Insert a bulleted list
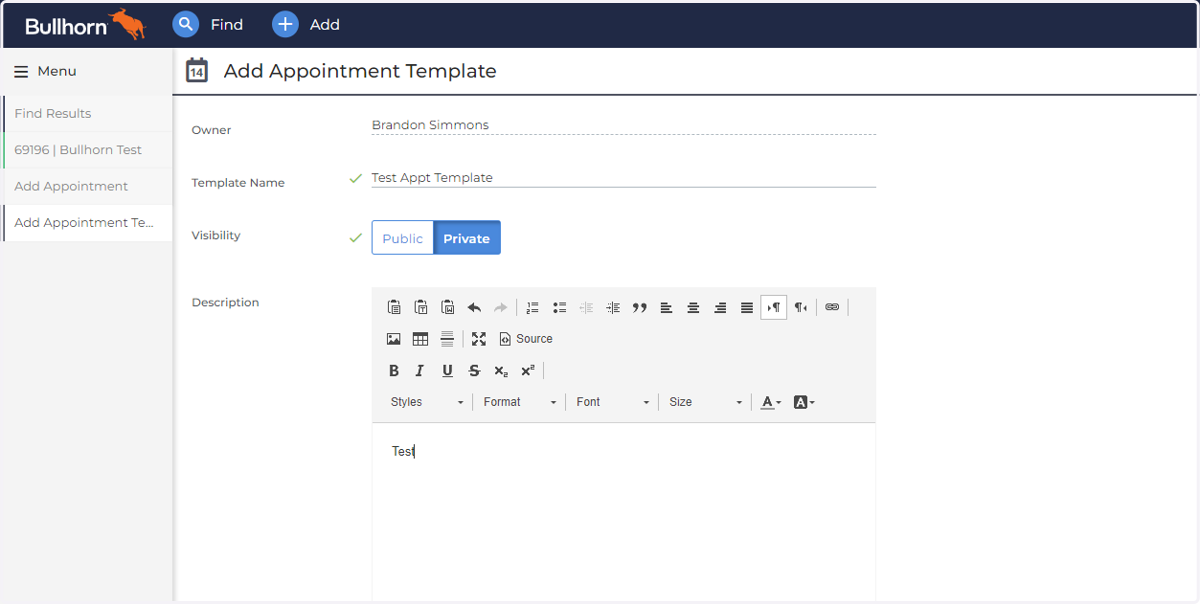1200x604 pixels. pyautogui.click(x=560, y=308)
